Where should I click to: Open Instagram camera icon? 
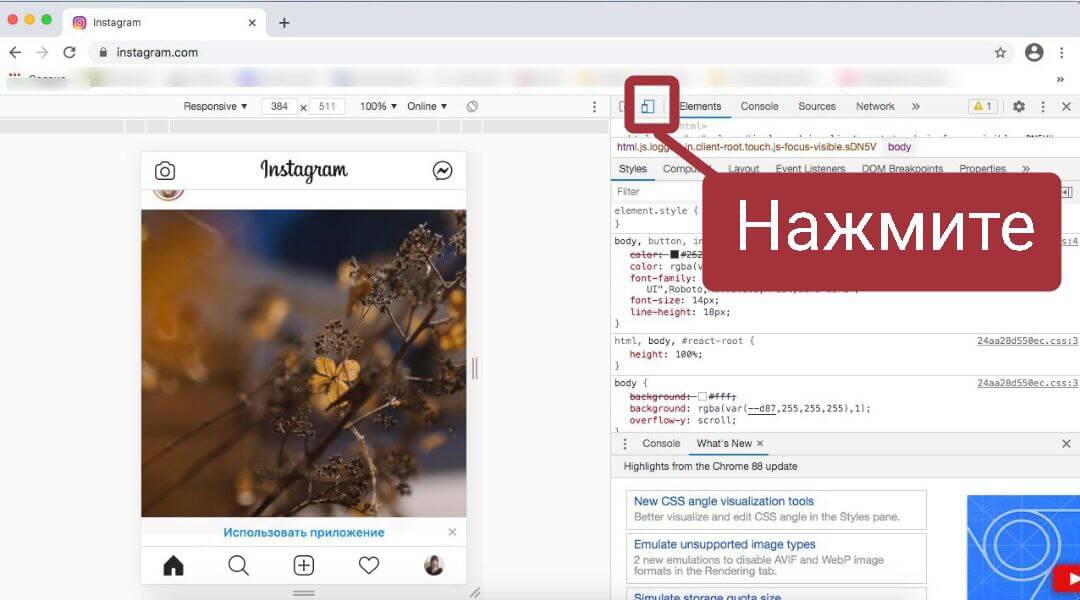[x=165, y=170]
